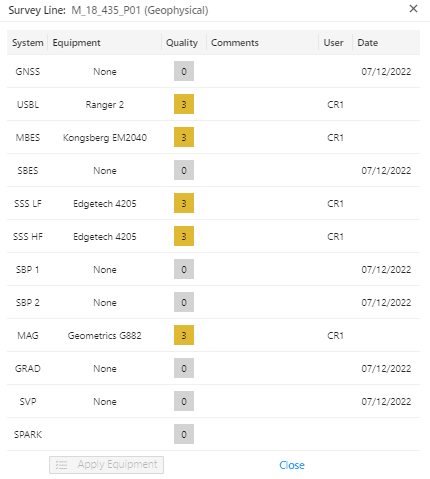Select the SSS HF system cell
430x479 pixels.
point(28,236)
